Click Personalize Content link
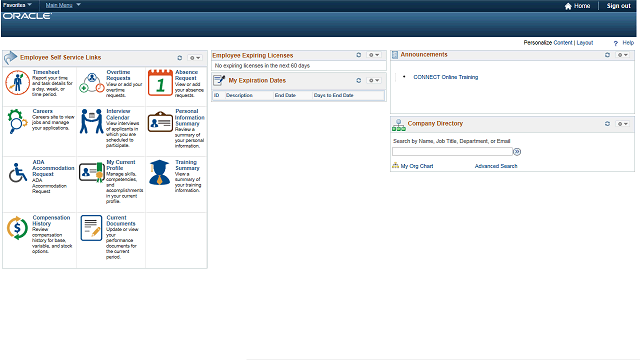 click(563, 42)
